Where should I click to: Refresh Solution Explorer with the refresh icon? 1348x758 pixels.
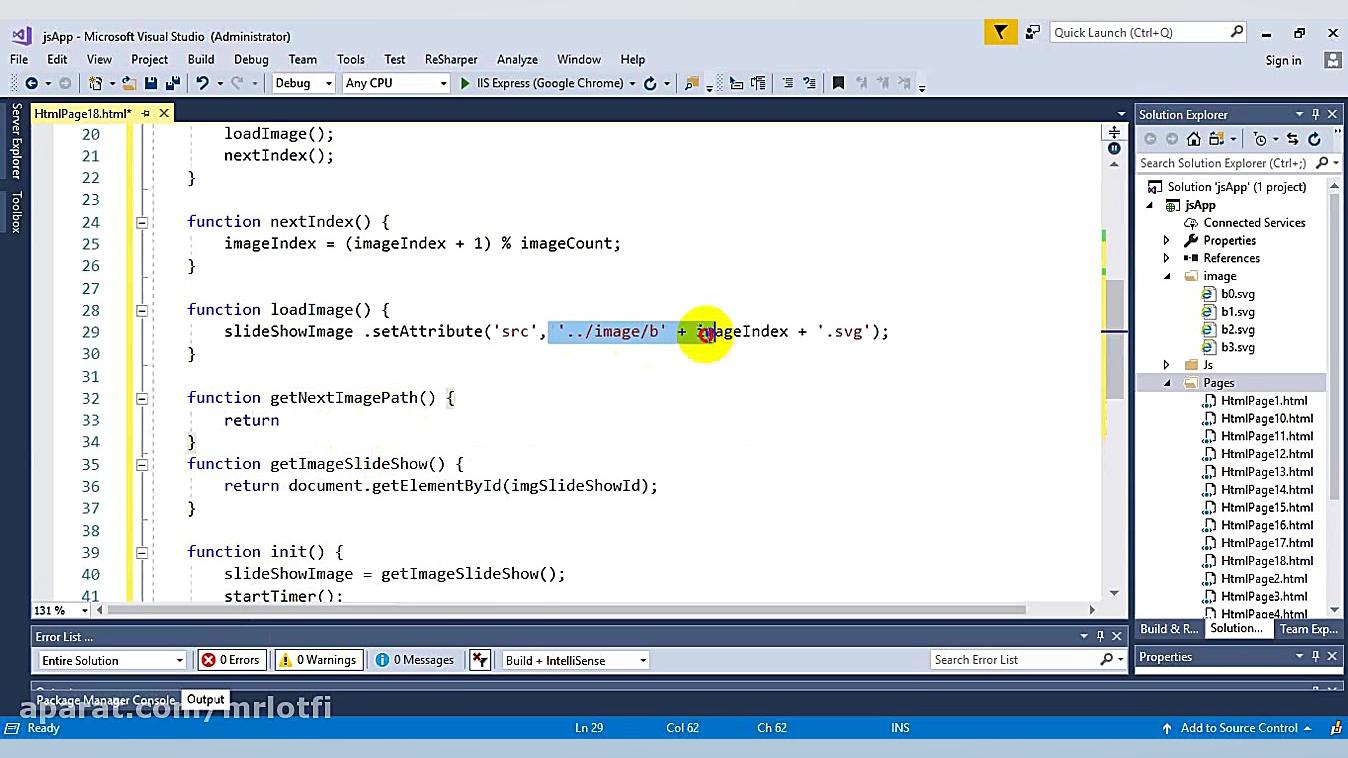1314,139
